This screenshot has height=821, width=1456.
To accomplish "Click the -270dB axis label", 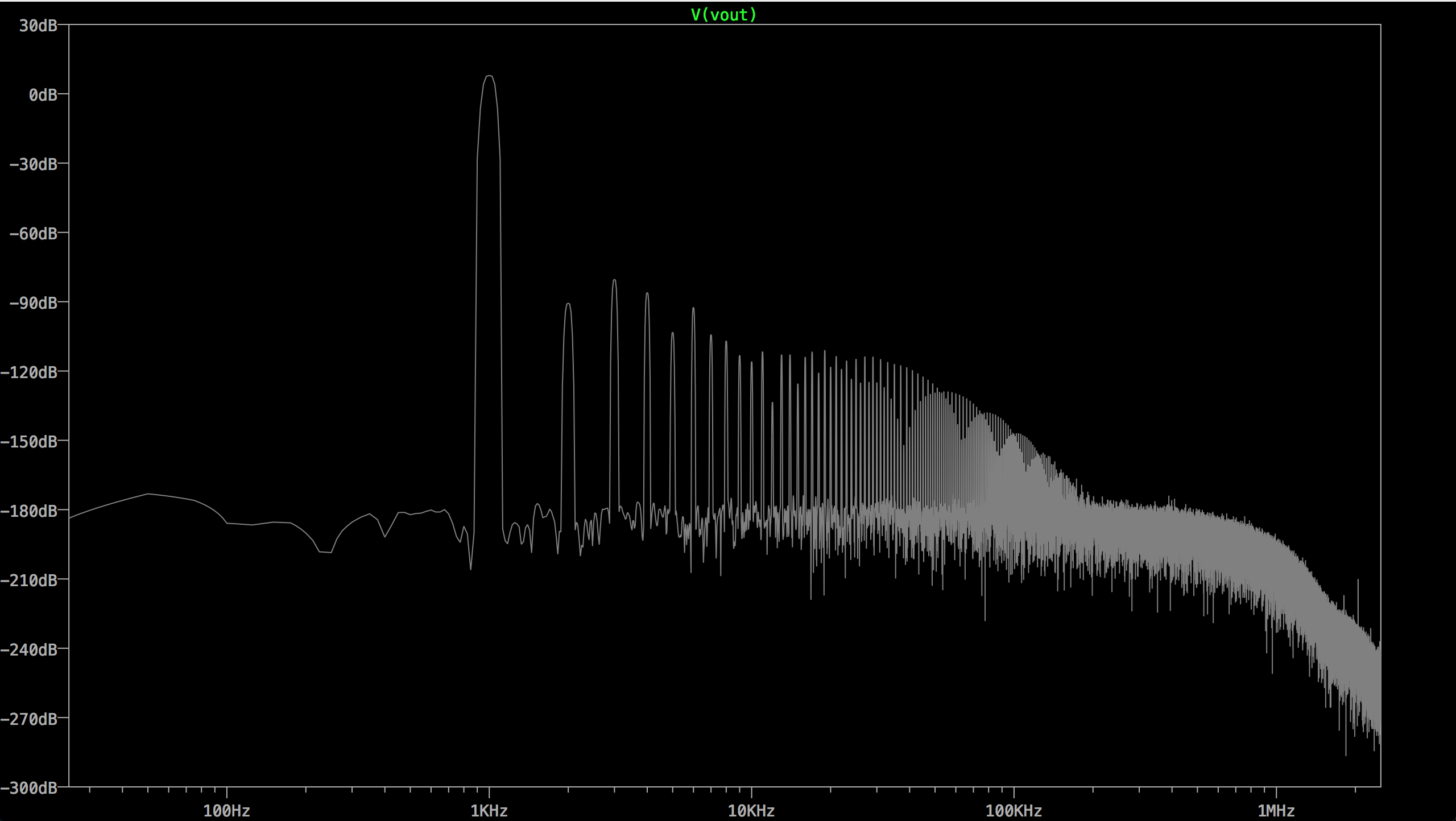I will coord(29,719).
